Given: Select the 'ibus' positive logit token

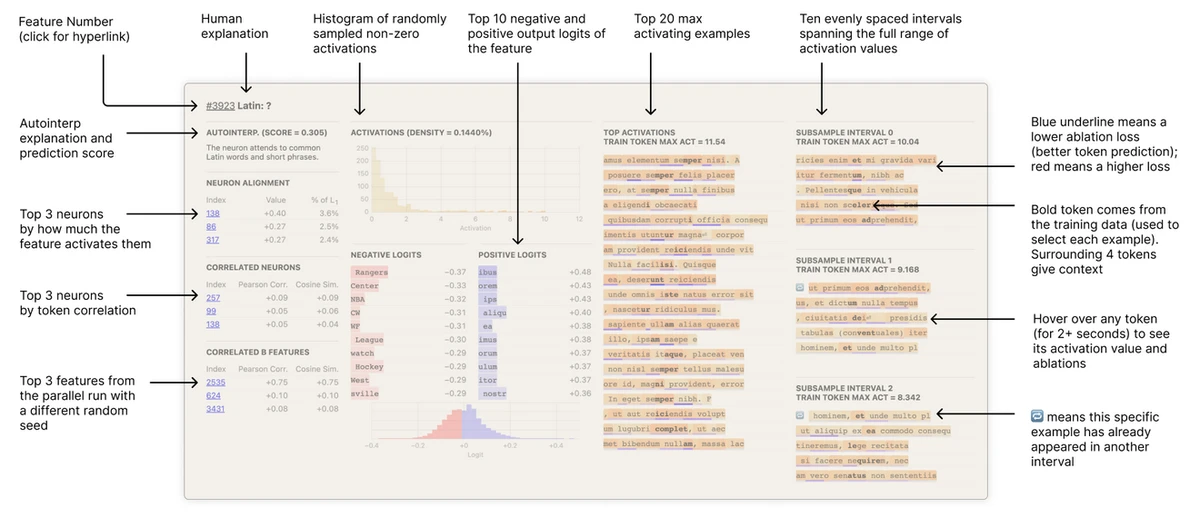Looking at the screenshot, I should 488,272.
